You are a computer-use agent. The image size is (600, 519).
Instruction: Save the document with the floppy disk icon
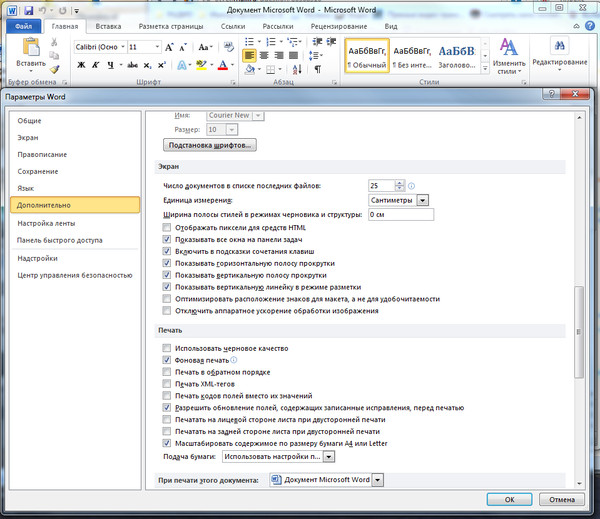coord(29,11)
